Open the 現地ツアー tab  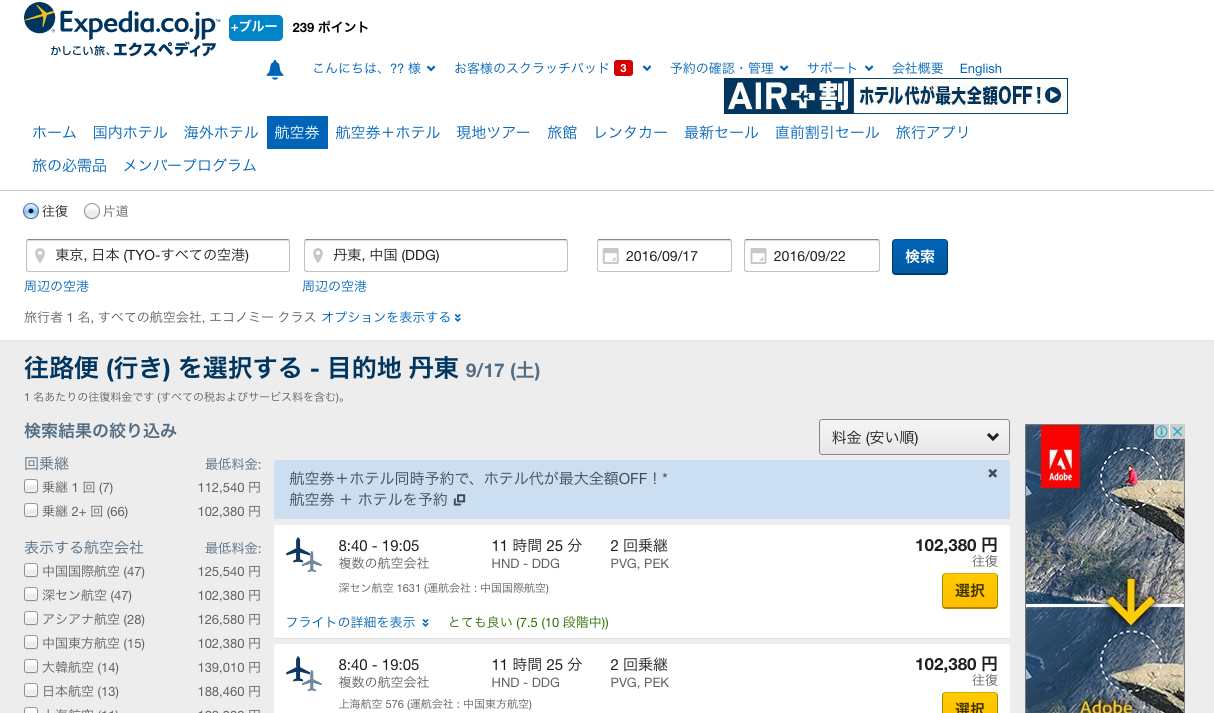click(x=494, y=132)
